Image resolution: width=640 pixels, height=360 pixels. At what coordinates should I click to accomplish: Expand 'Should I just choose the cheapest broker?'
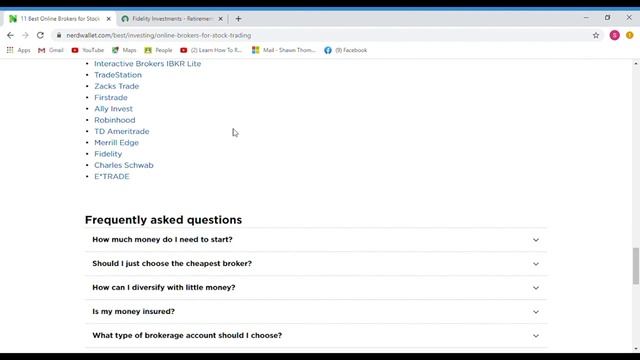pyautogui.click(x=316, y=264)
